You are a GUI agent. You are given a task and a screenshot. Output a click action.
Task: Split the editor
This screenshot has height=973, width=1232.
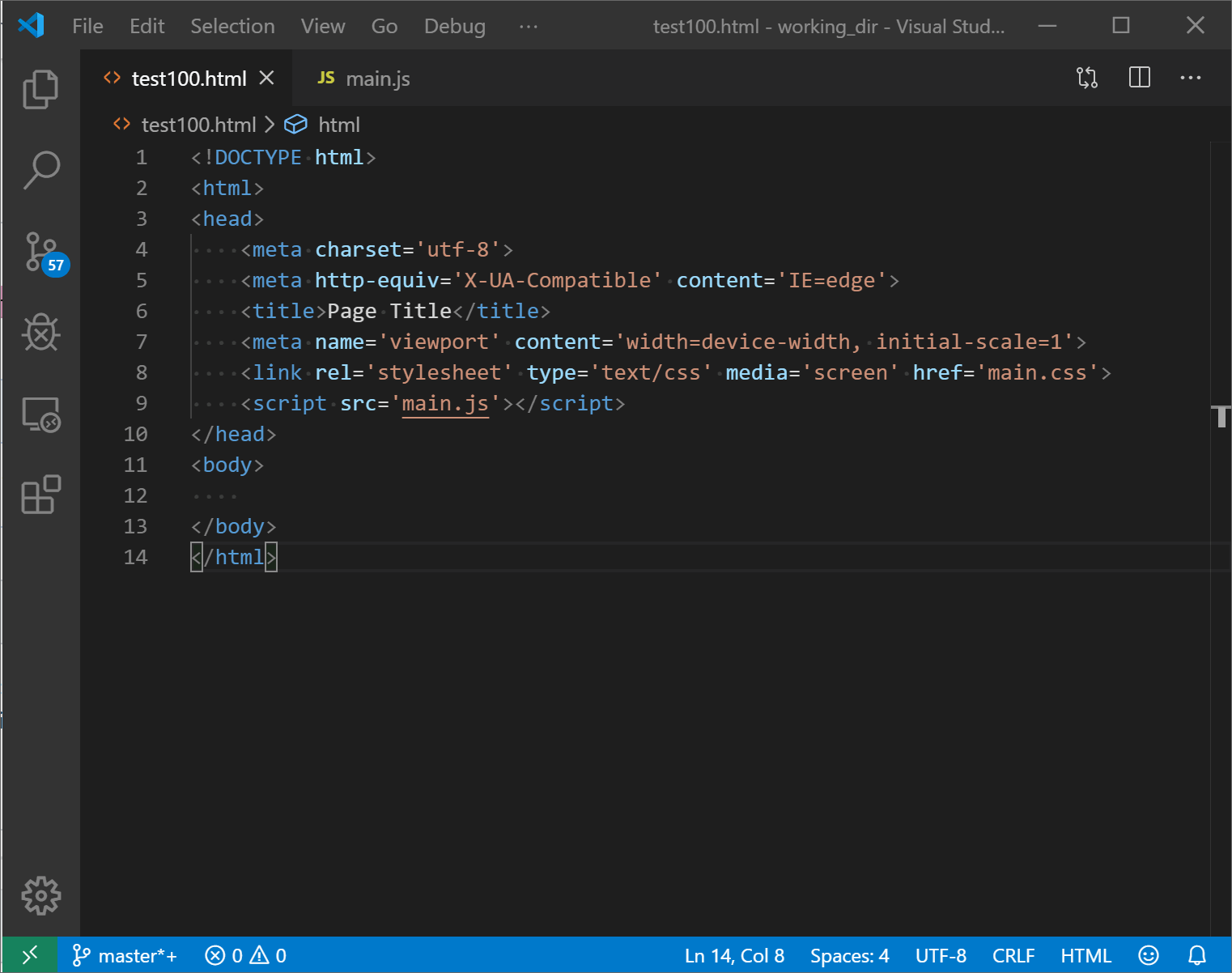coord(1139,78)
